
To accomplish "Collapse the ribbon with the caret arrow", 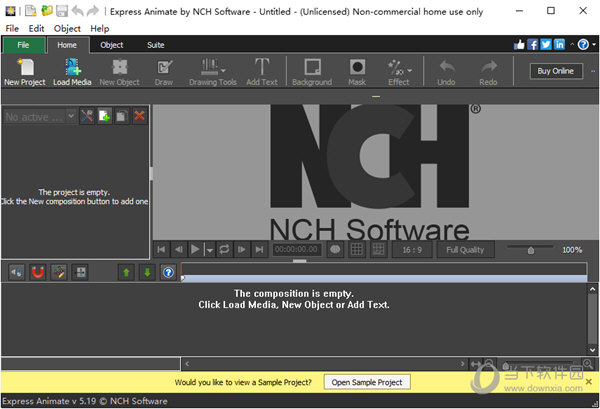I will [x=572, y=44].
